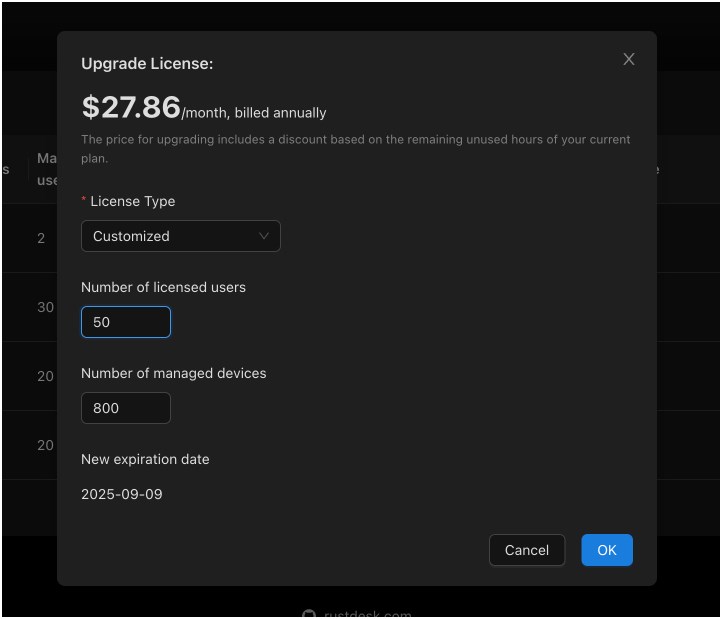Image resolution: width=724 pixels, height=619 pixels.
Task: Click the "/month, billed annually" text
Action: [254, 113]
